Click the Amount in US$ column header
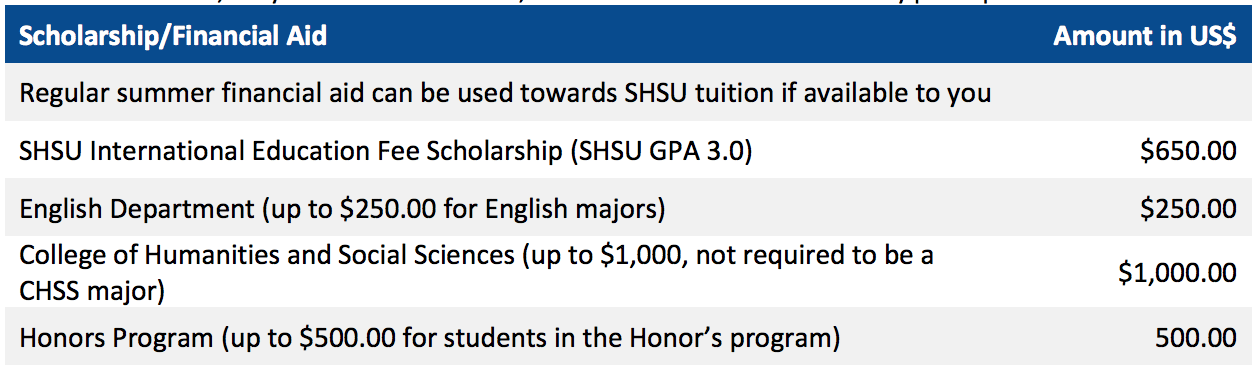The height and width of the screenshot is (370, 1256). tap(1145, 36)
